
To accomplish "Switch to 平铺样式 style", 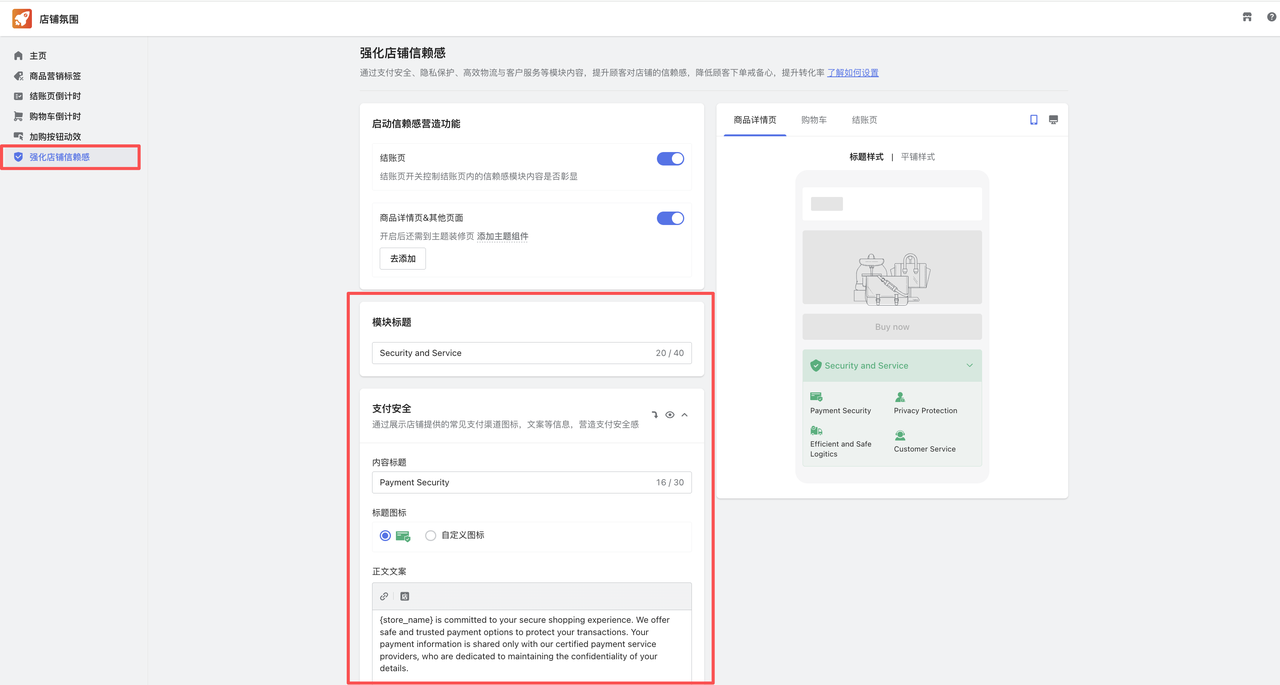I will click(917, 157).
